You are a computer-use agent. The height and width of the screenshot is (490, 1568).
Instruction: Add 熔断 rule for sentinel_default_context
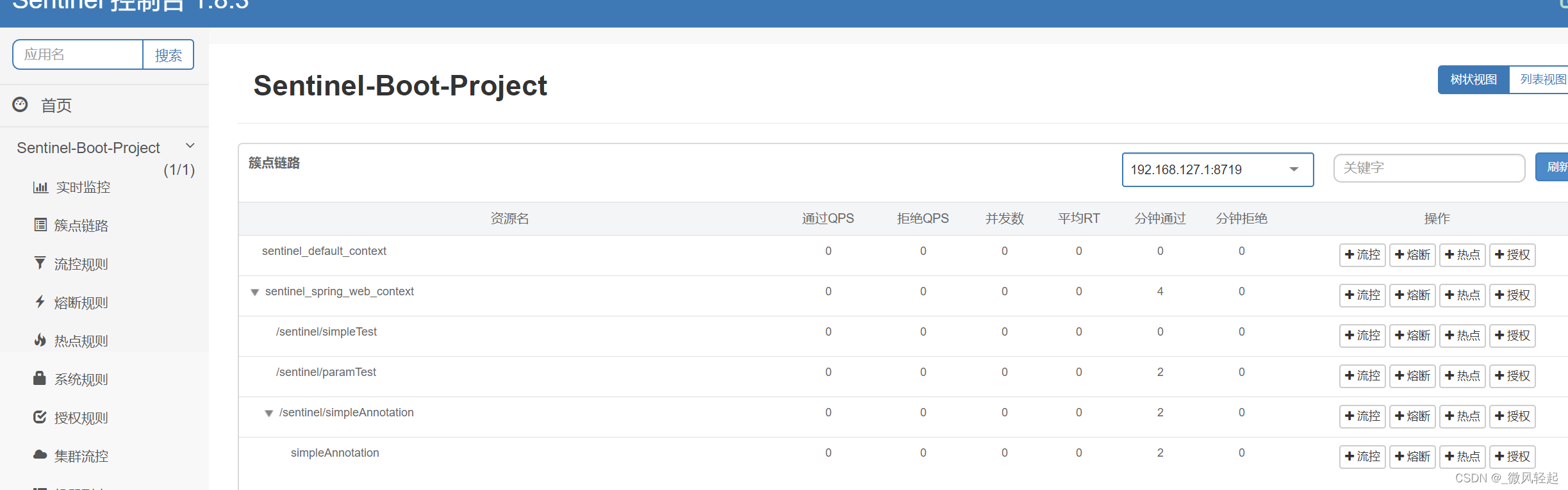1412,255
